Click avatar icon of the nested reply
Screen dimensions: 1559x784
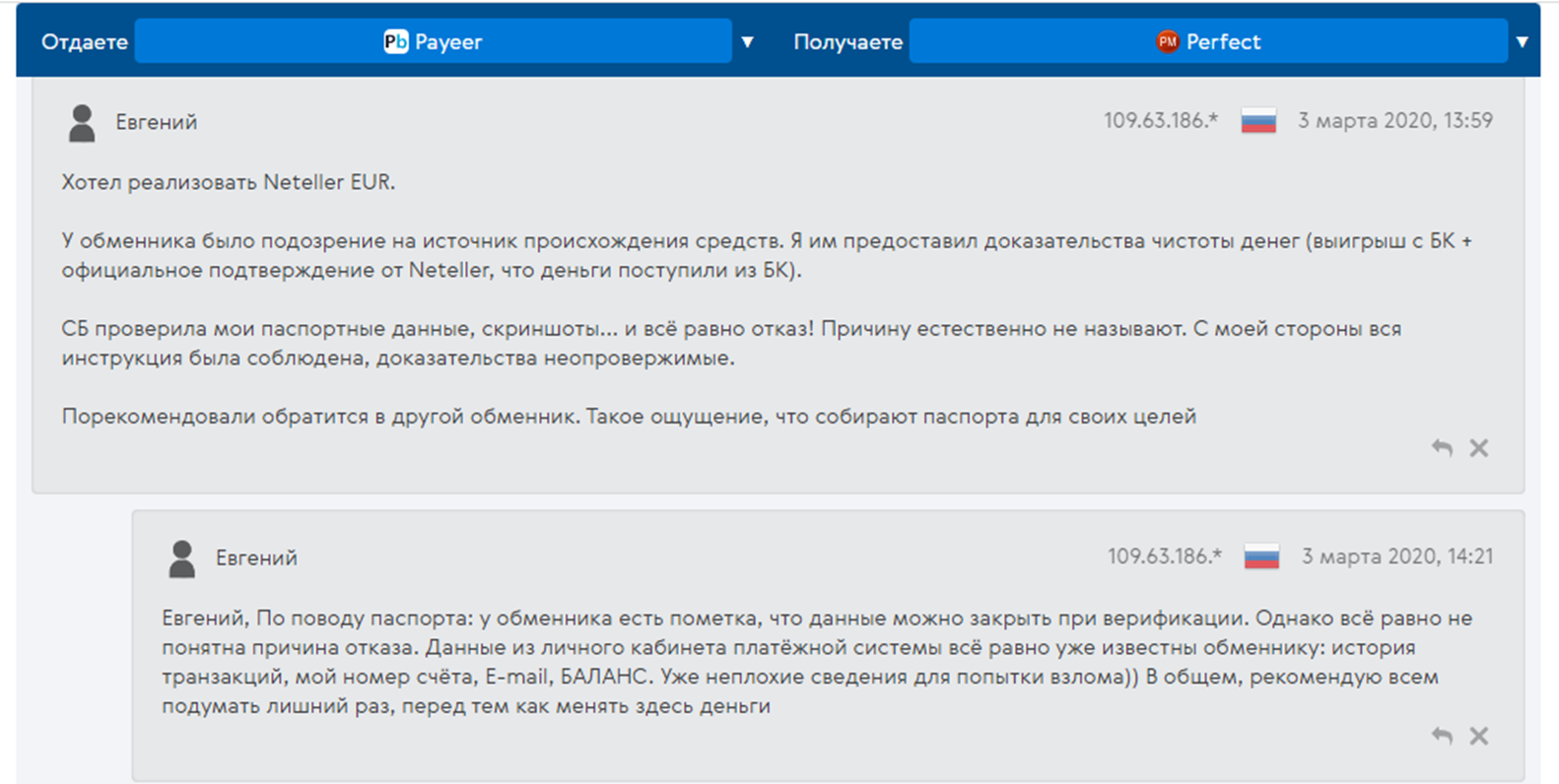[x=182, y=558]
